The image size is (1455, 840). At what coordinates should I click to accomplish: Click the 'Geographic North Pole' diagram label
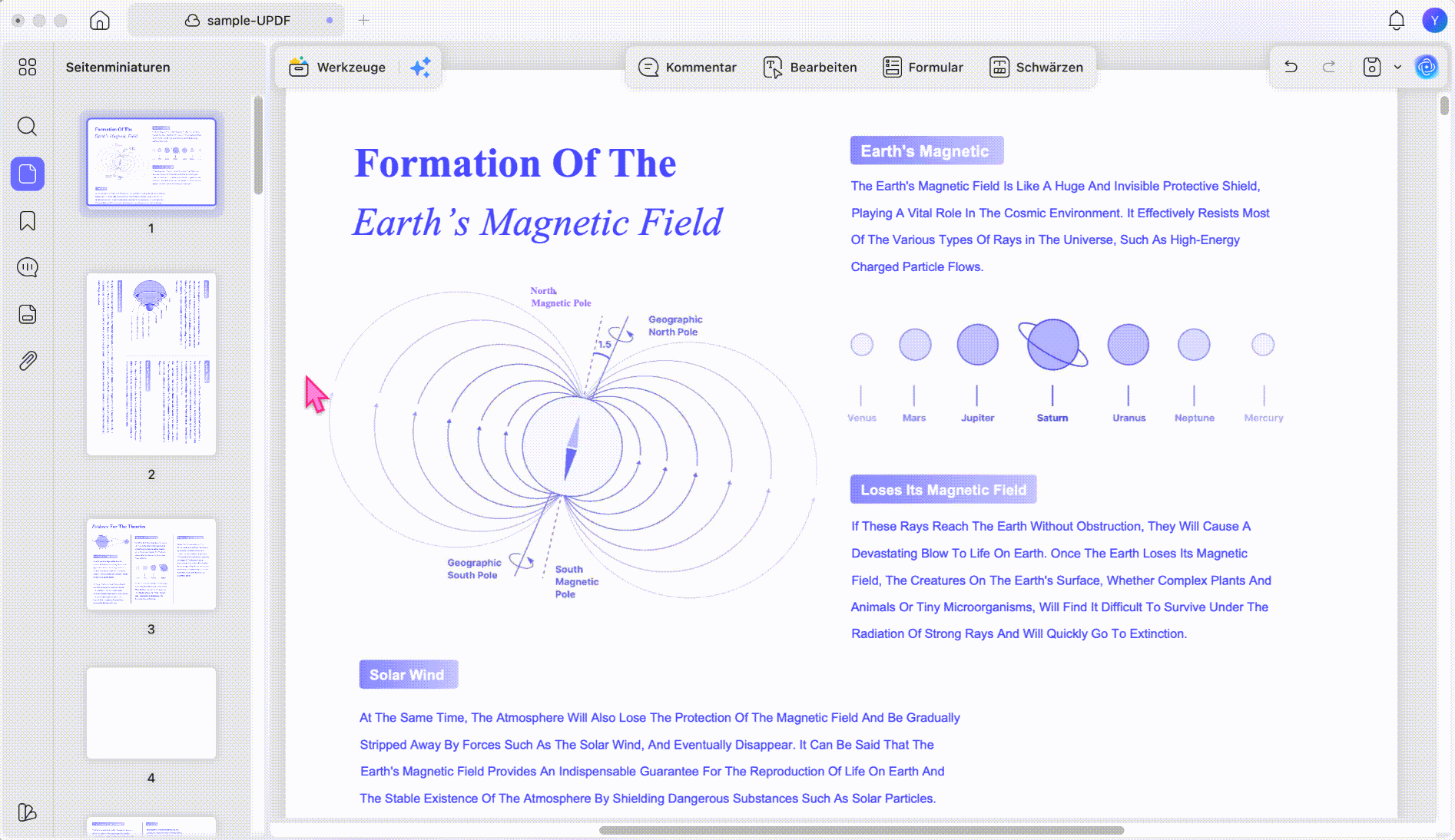[x=675, y=326]
